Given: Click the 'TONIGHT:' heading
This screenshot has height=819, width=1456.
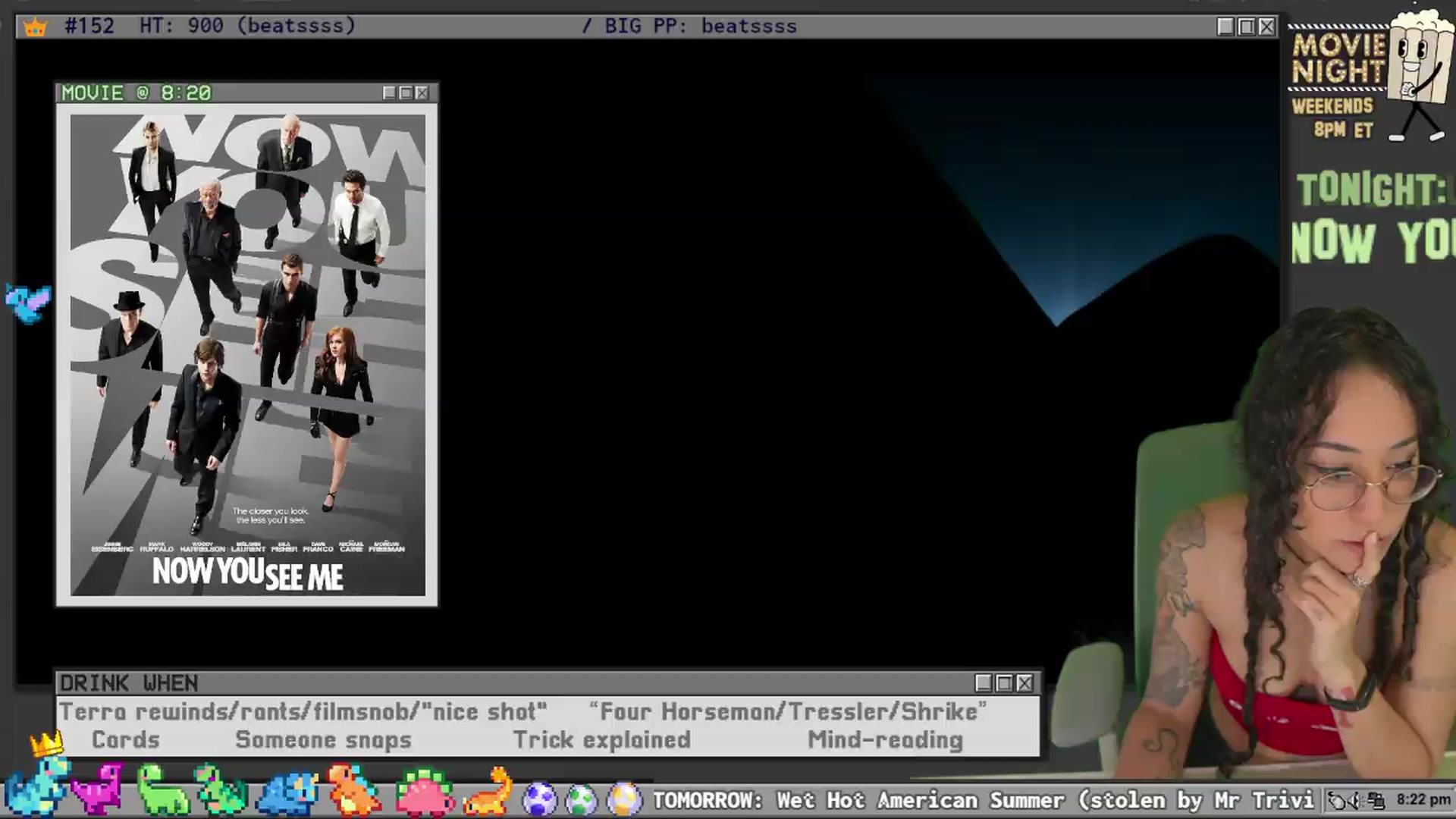Looking at the screenshot, I should [x=1373, y=190].
